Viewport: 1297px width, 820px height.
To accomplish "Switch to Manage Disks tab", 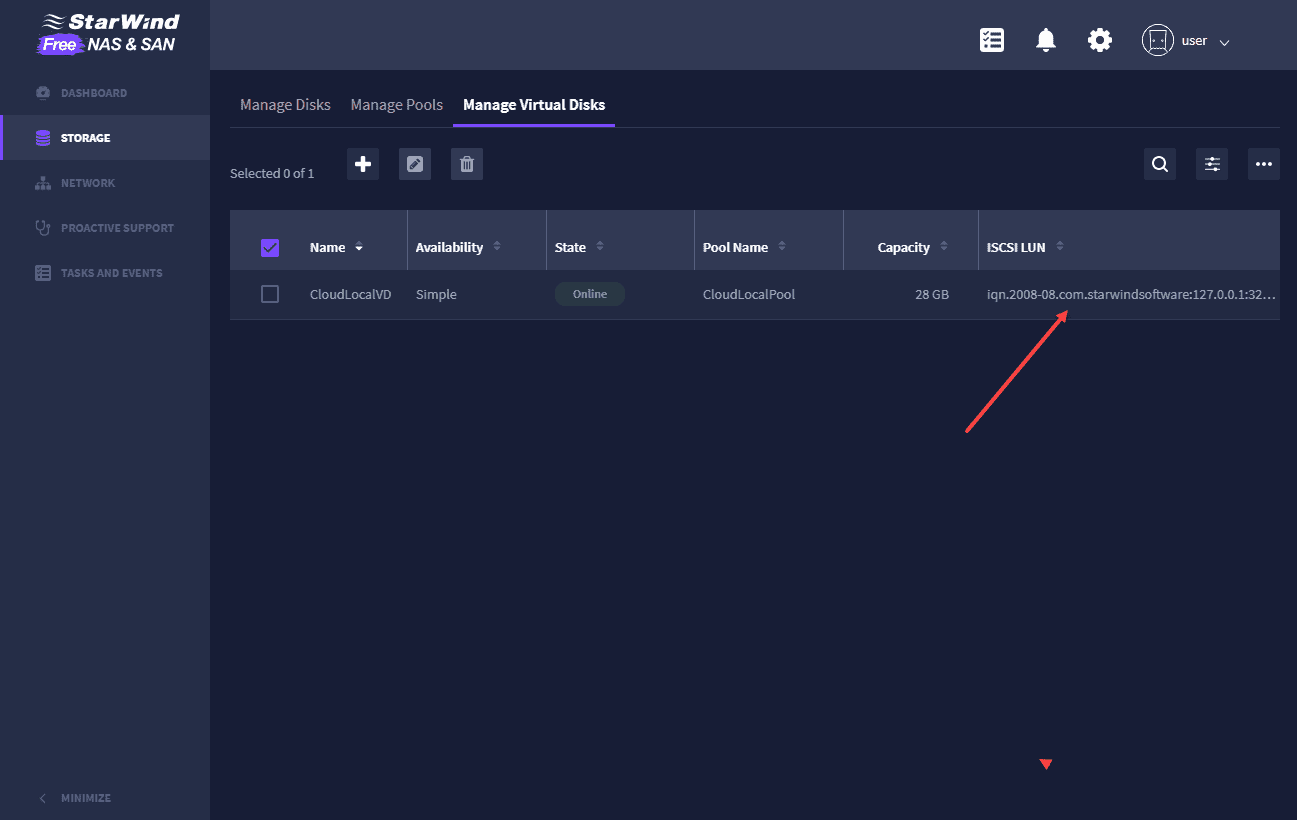I will point(285,105).
